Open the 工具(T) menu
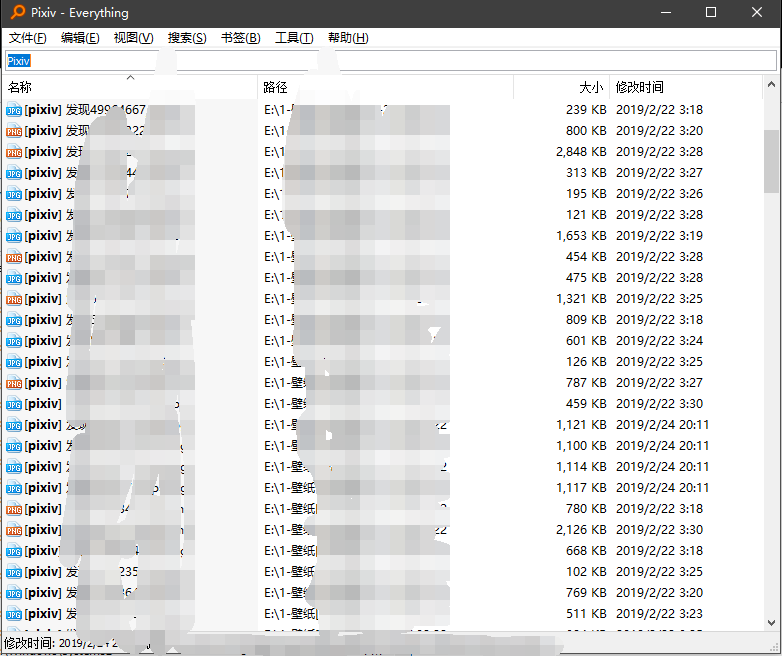The image size is (782, 656). tap(294, 38)
